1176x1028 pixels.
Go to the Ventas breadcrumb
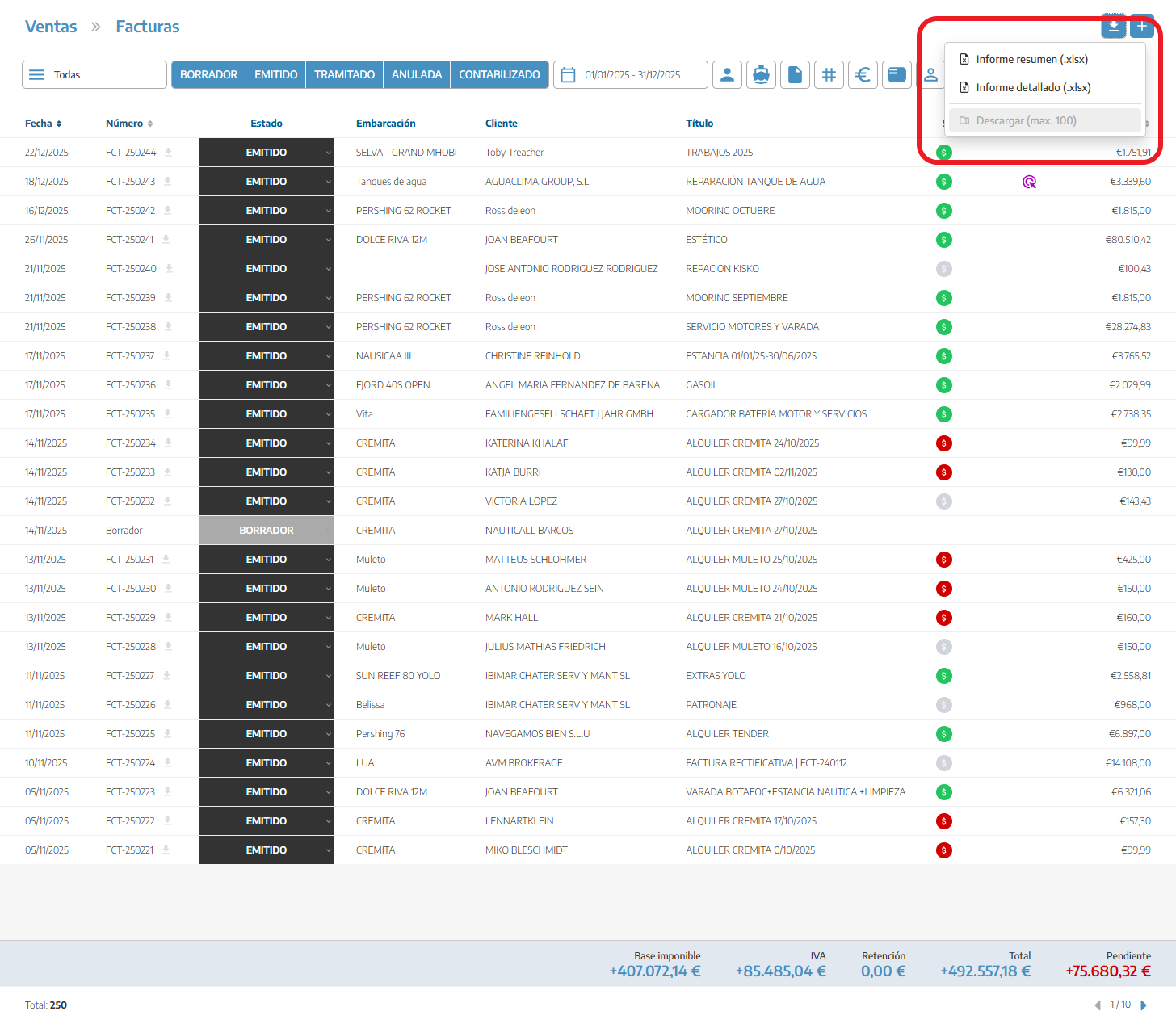pos(51,27)
